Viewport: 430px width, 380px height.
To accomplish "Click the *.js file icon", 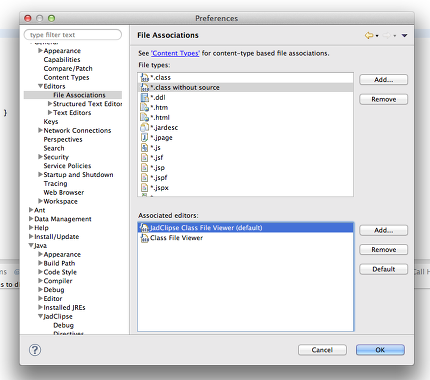I will click(144, 148).
